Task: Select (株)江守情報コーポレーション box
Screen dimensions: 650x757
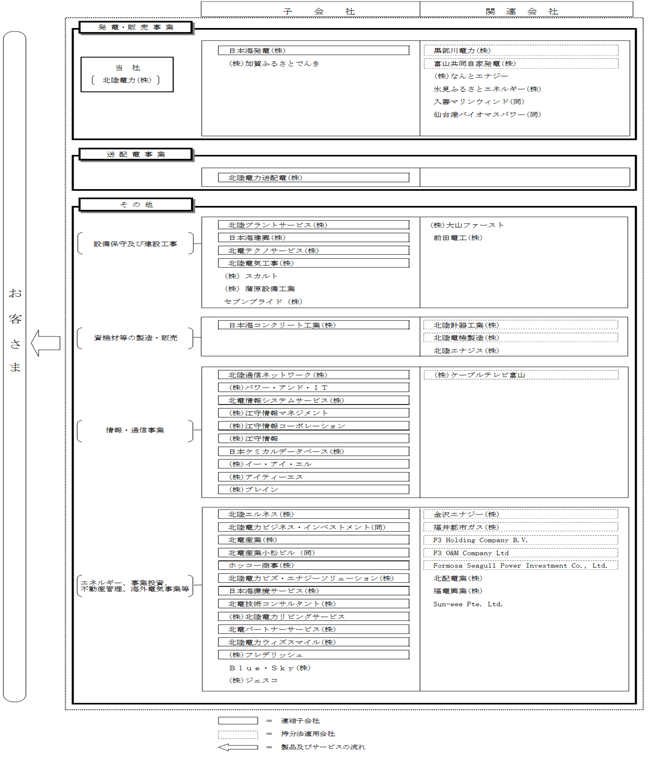Action: (x=313, y=426)
